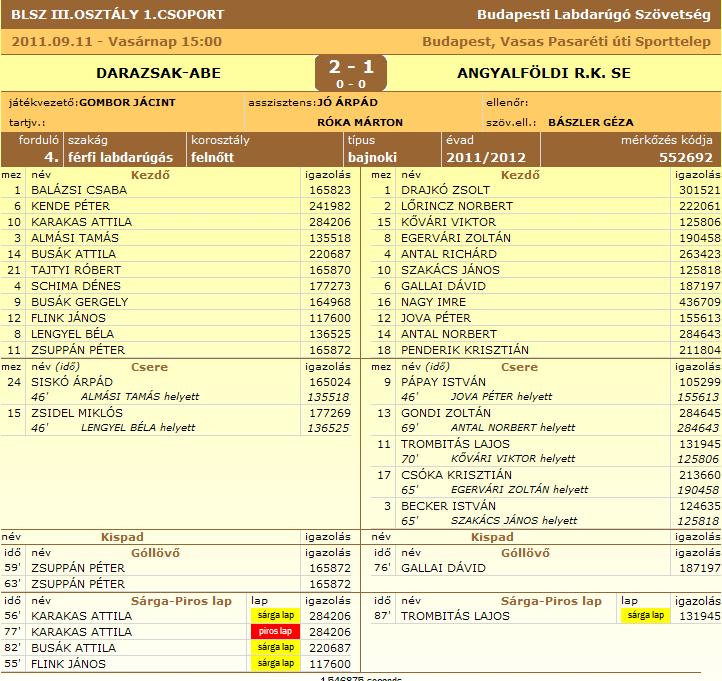Select substitute BECKER ISTVÁN
Screen dimensions: 722x681
click(x=448, y=506)
